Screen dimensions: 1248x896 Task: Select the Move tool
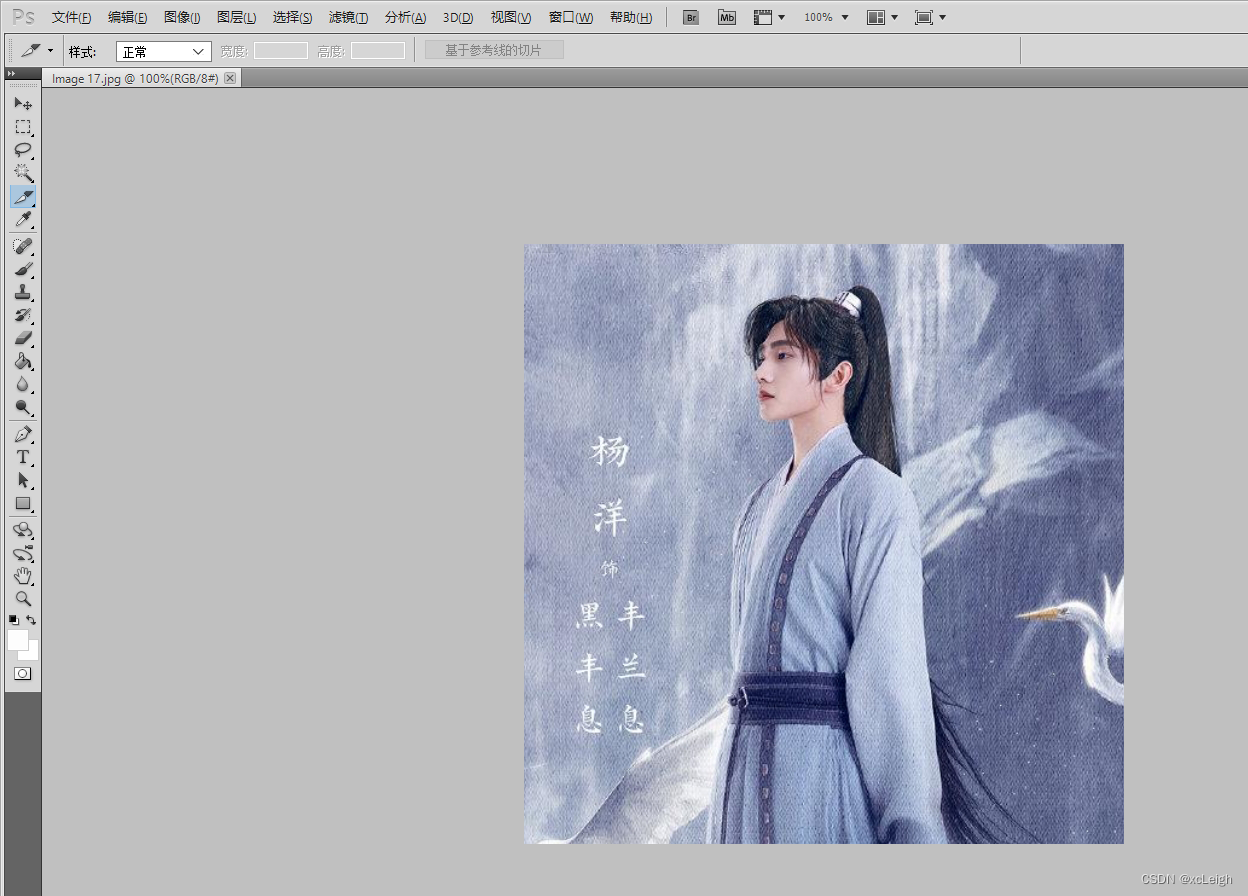(x=23, y=103)
